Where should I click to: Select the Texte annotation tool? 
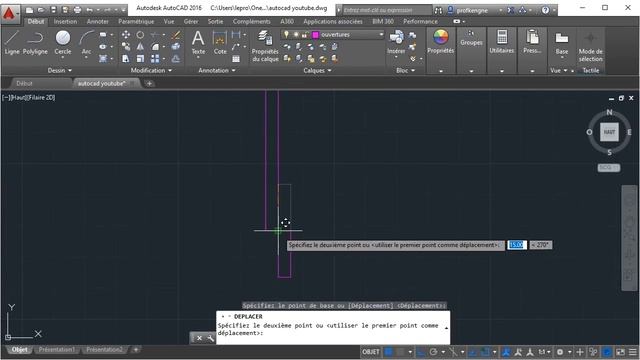coord(198,42)
